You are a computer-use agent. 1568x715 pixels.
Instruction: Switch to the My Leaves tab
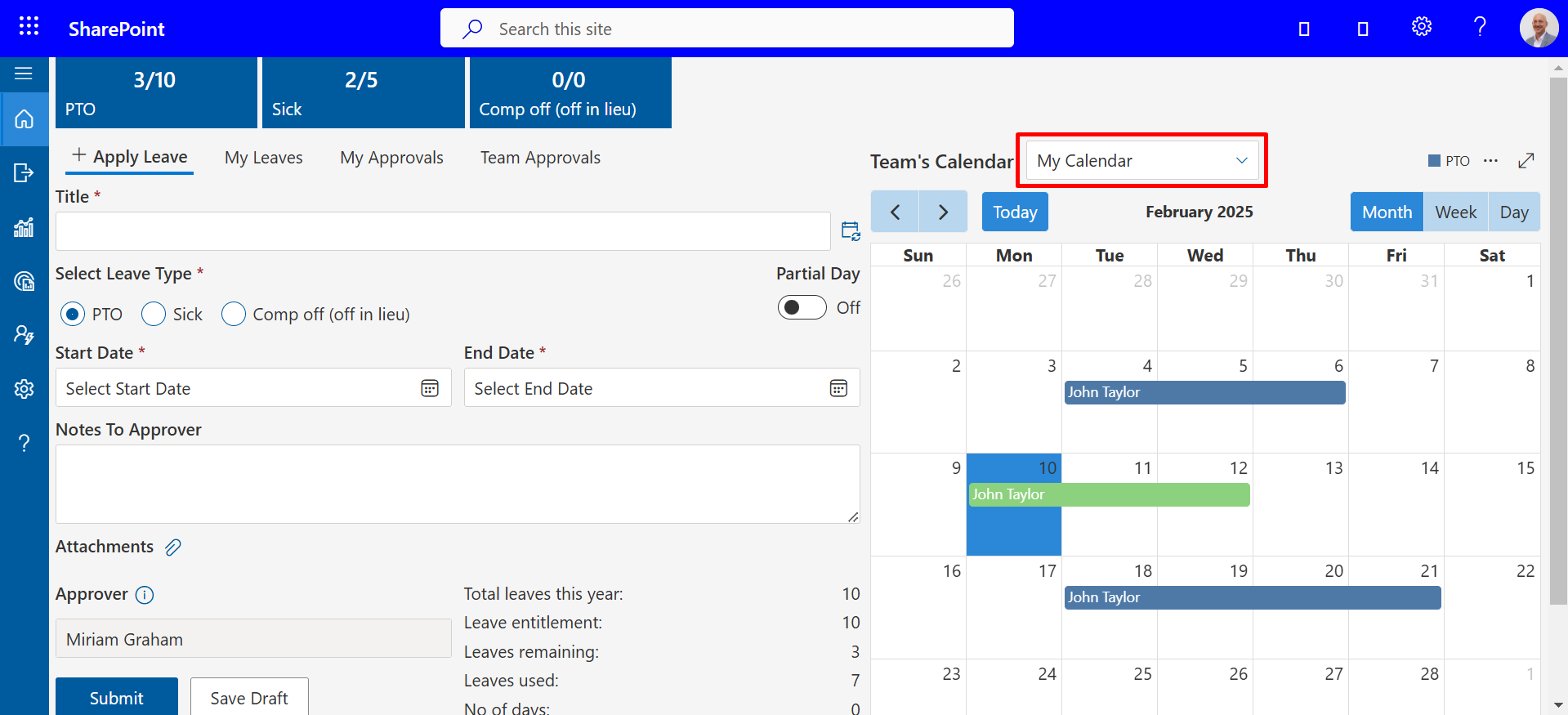pyautogui.click(x=263, y=158)
